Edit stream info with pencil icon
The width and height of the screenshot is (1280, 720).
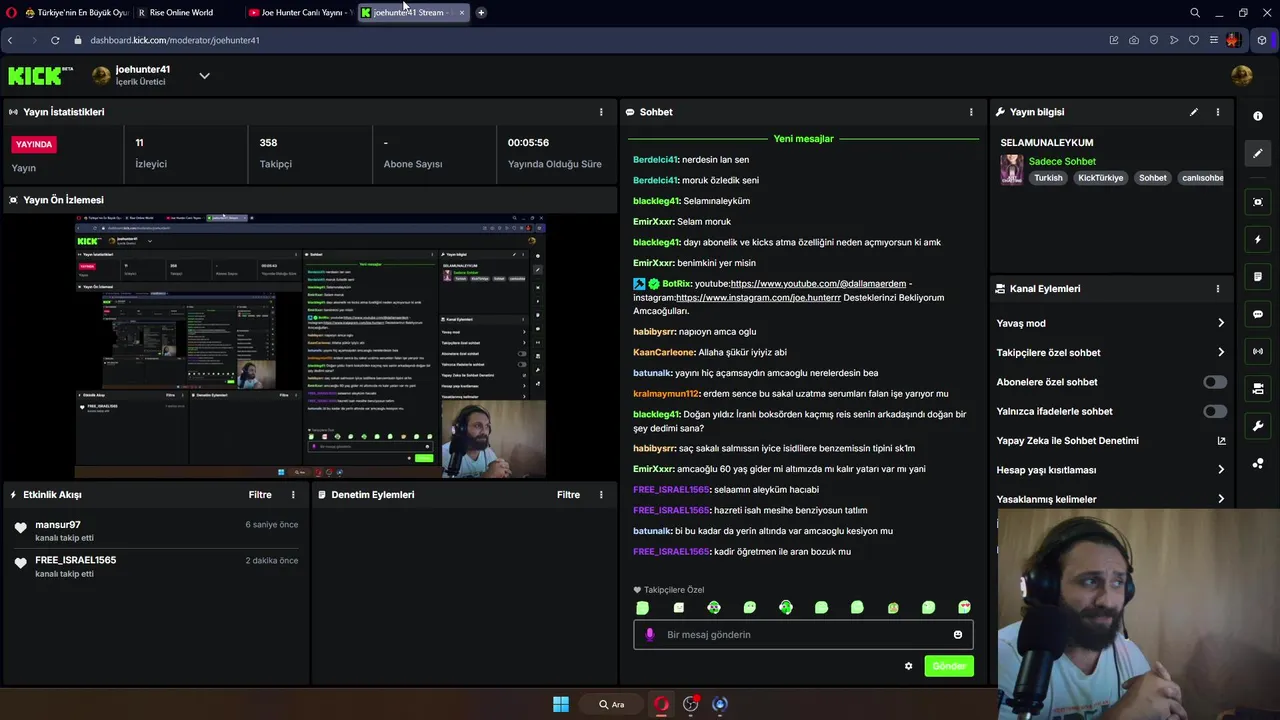(1194, 112)
